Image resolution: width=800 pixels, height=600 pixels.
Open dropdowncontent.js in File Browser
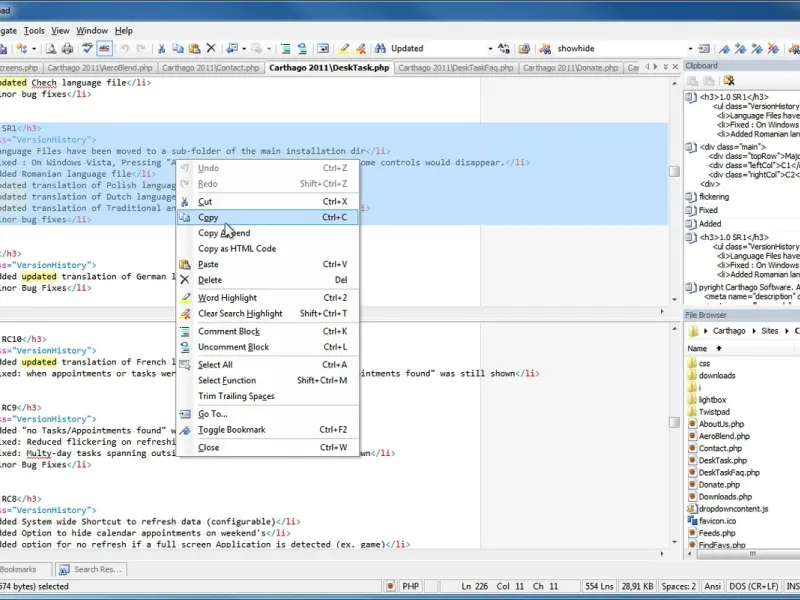[733, 509]
